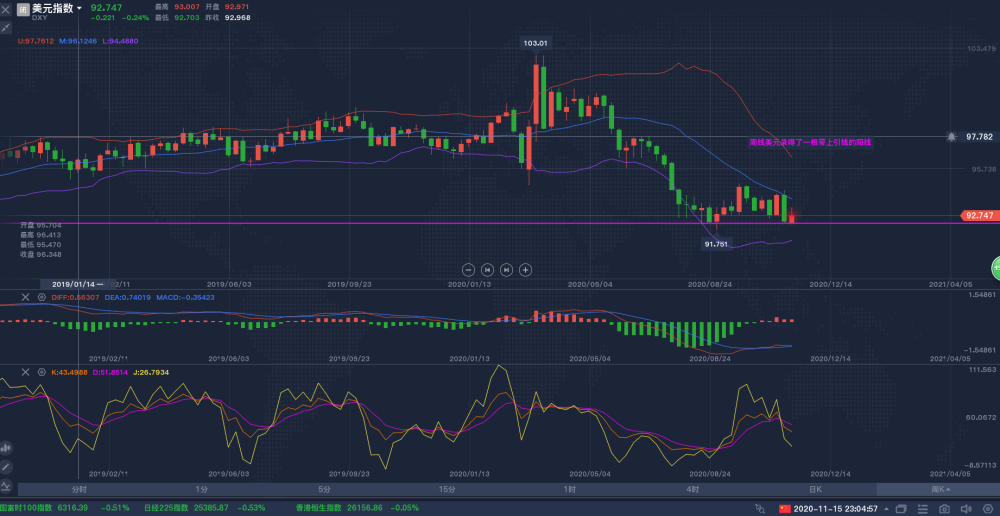Close the KDJ indicator panel
The height and width of the screenshot is (516, 1000).
(26, 372)
